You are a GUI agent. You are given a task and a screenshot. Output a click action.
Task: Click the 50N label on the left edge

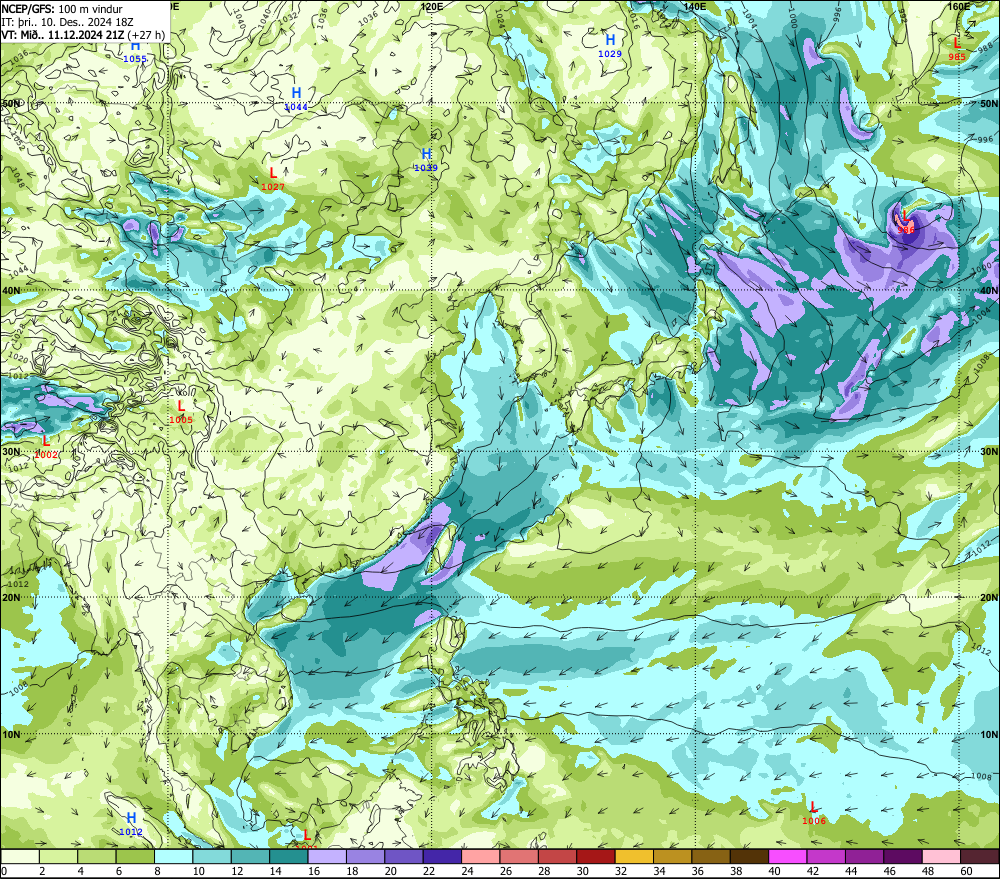pos(11,103)
